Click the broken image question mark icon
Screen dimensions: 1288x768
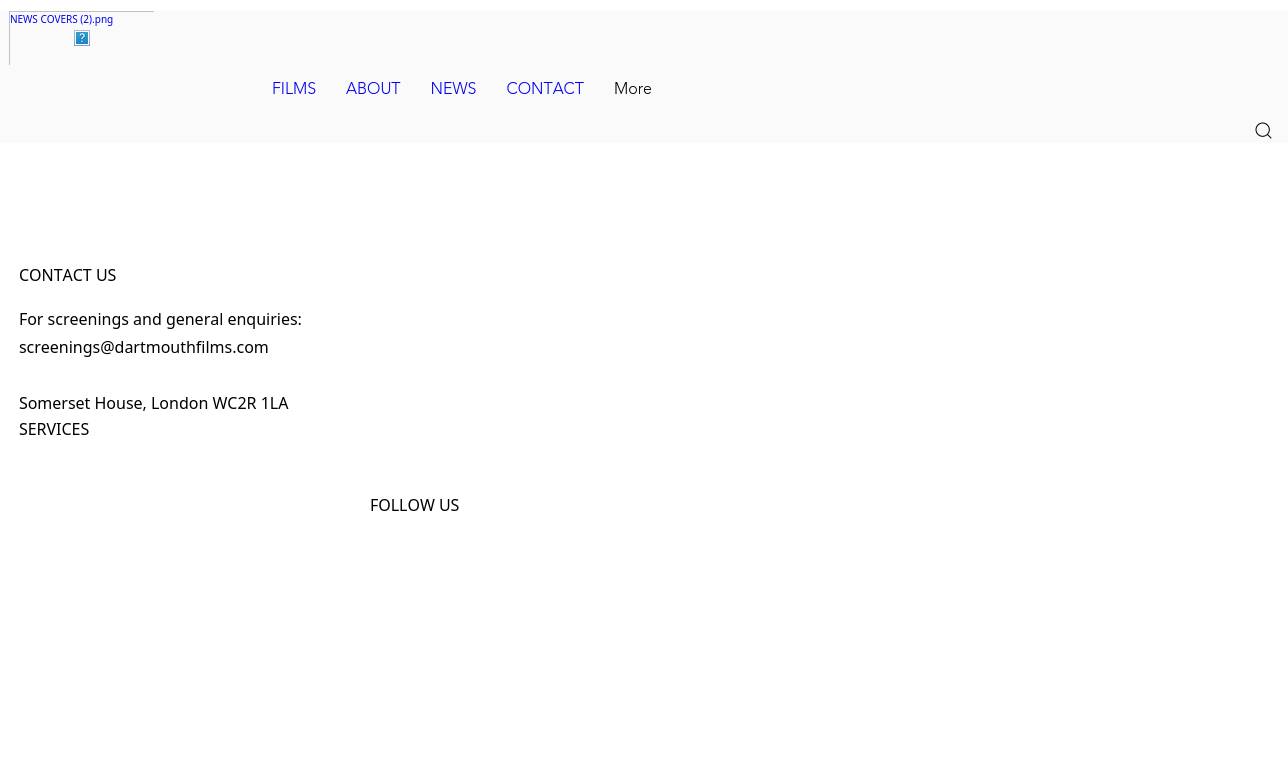(x=82, y=38)
